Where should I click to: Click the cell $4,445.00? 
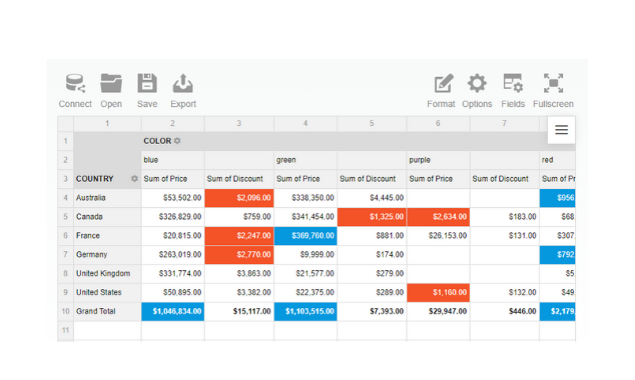pos(372,198)
